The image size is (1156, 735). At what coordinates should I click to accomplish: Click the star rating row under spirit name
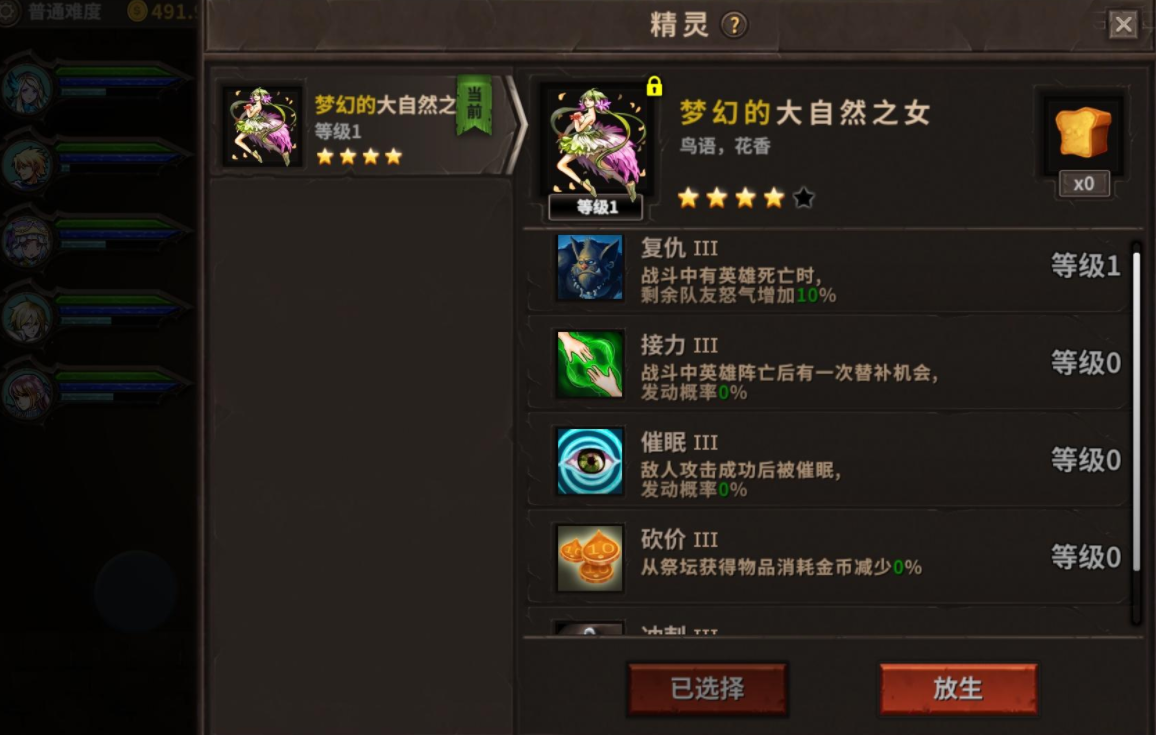point(746,198)
